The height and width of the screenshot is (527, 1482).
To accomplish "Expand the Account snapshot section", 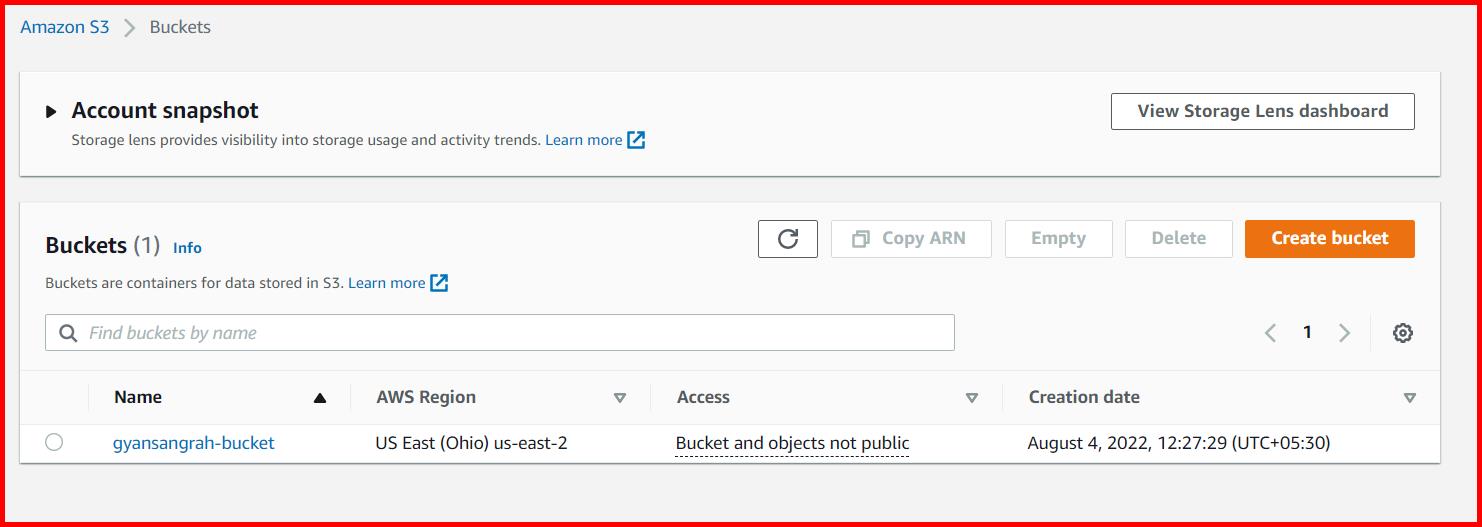I will pos(51,112).
